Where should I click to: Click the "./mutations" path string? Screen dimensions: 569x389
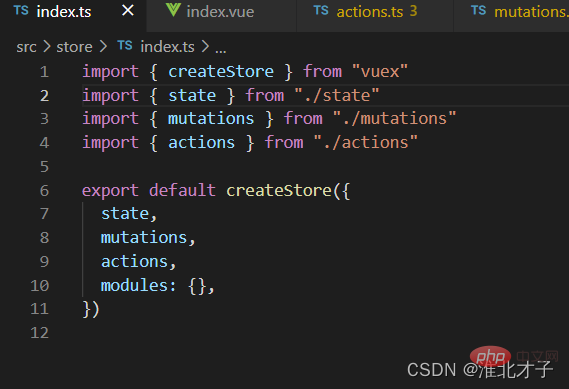394,119
